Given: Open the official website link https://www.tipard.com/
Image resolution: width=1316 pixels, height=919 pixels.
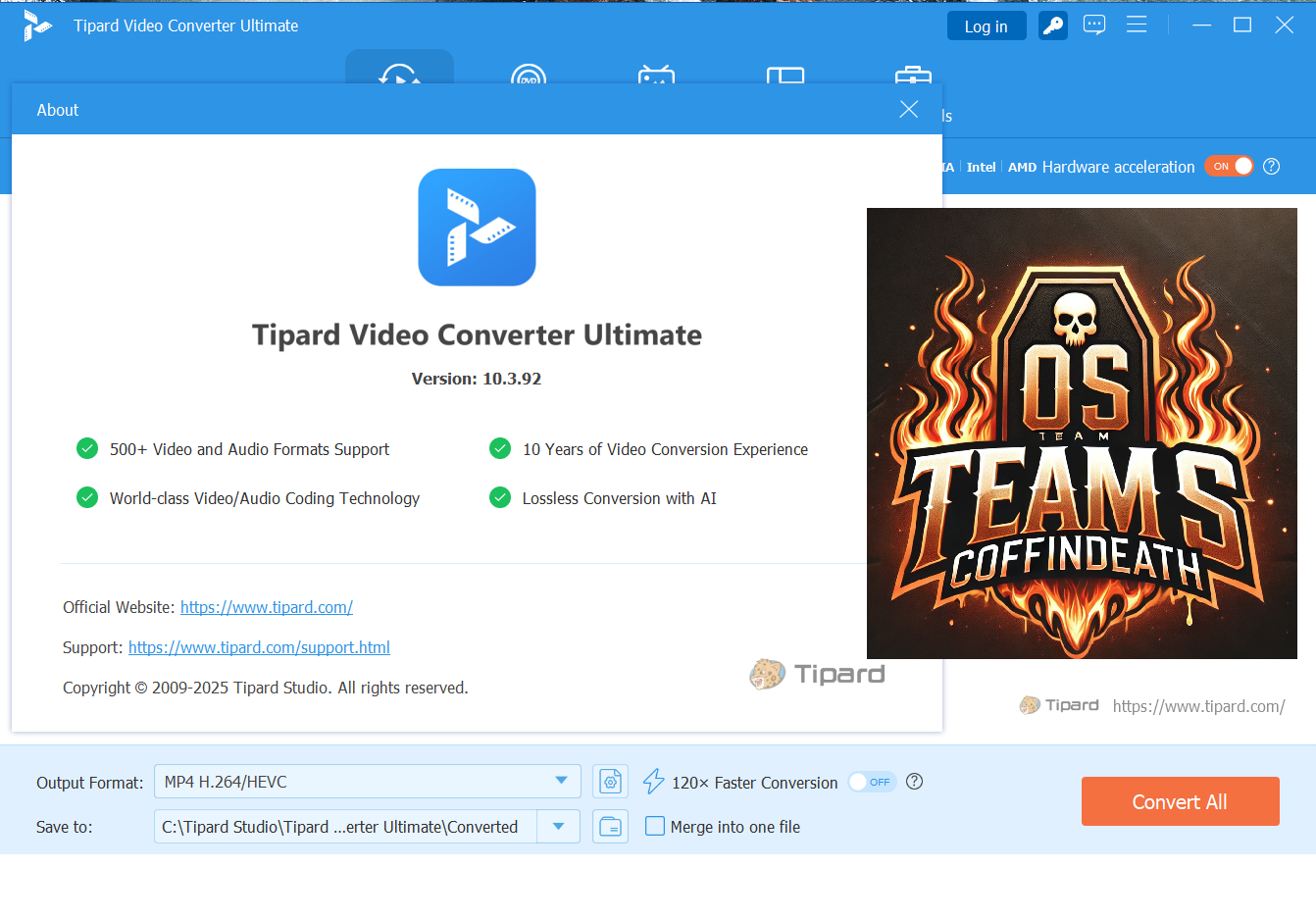Looking at the screenshot, I should click(x=267, y=607).
